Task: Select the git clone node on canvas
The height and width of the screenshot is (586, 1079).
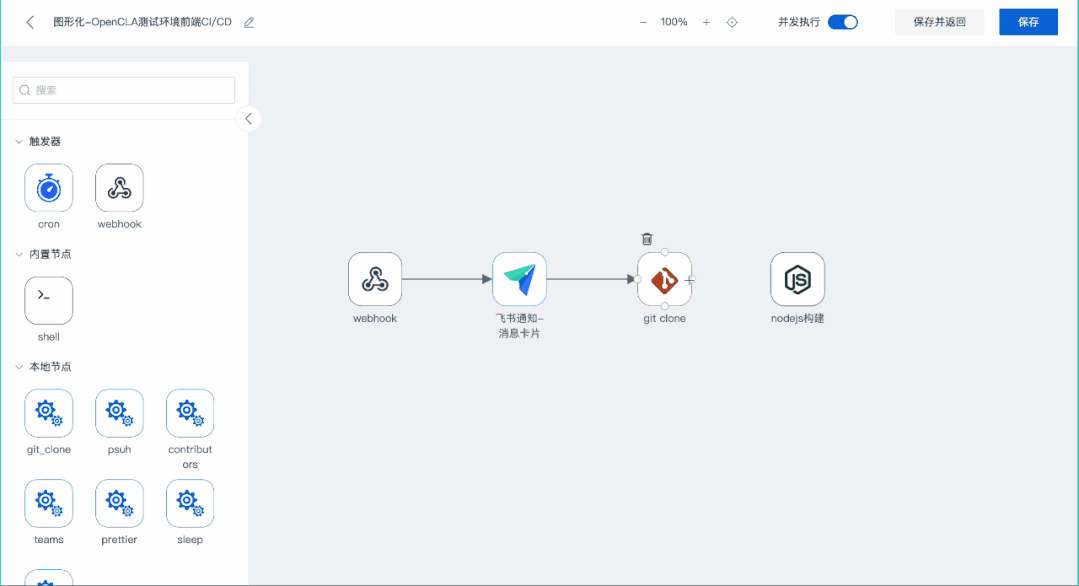Action: coord(664,279)
